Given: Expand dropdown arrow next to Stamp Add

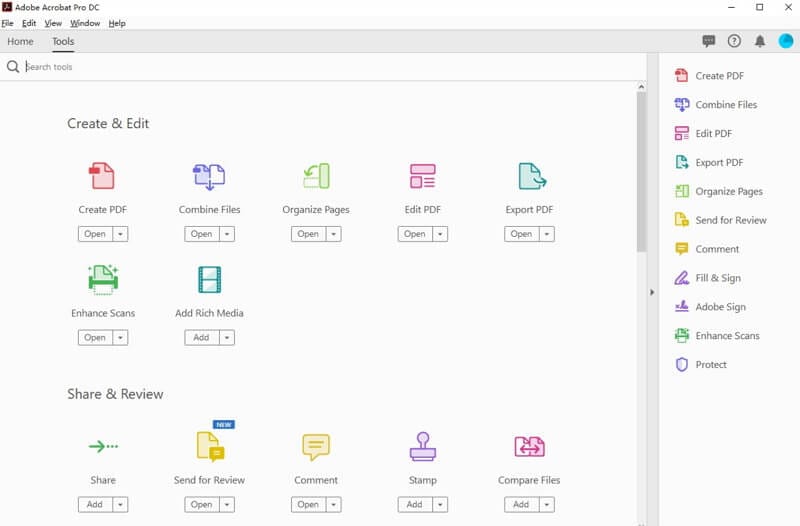Looking at the screenshot, I should coord(440,505).
